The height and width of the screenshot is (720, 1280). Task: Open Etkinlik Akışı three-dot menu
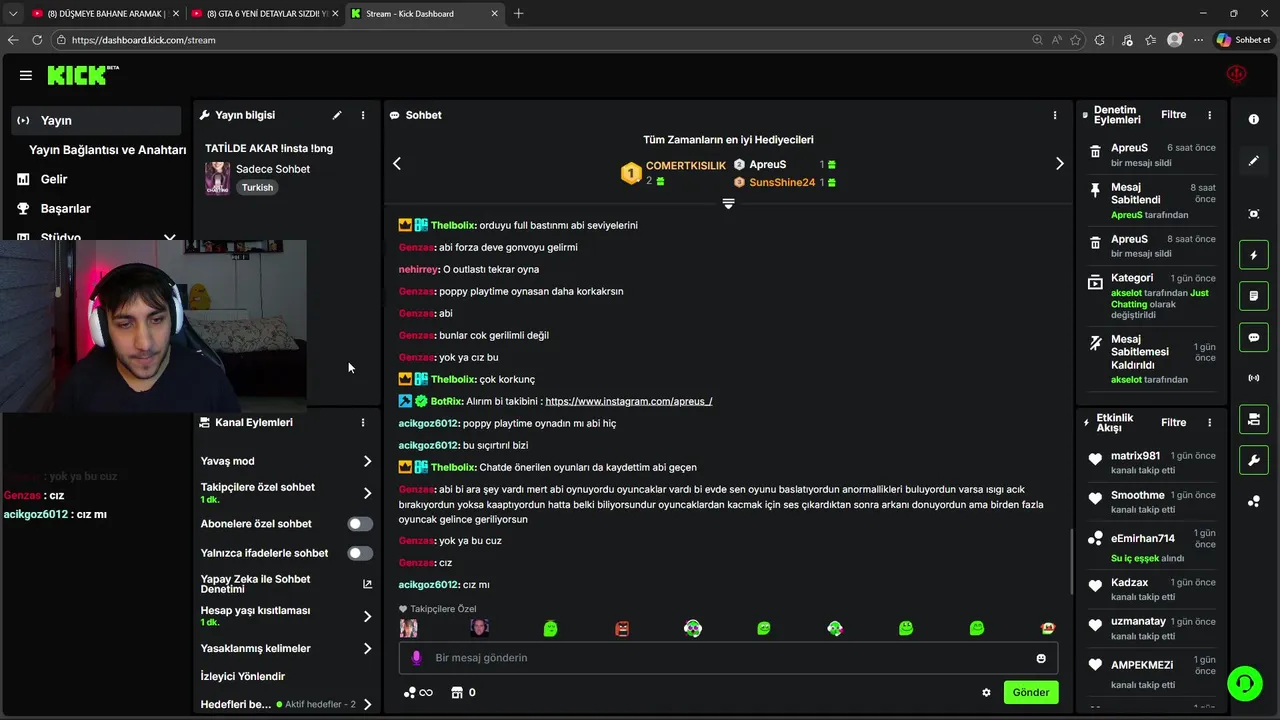pos(1209,422)
